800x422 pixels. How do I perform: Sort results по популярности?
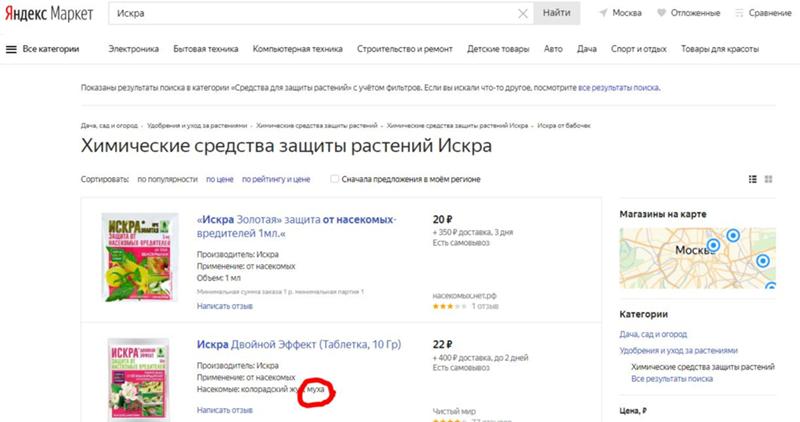[x=167, y=179]
